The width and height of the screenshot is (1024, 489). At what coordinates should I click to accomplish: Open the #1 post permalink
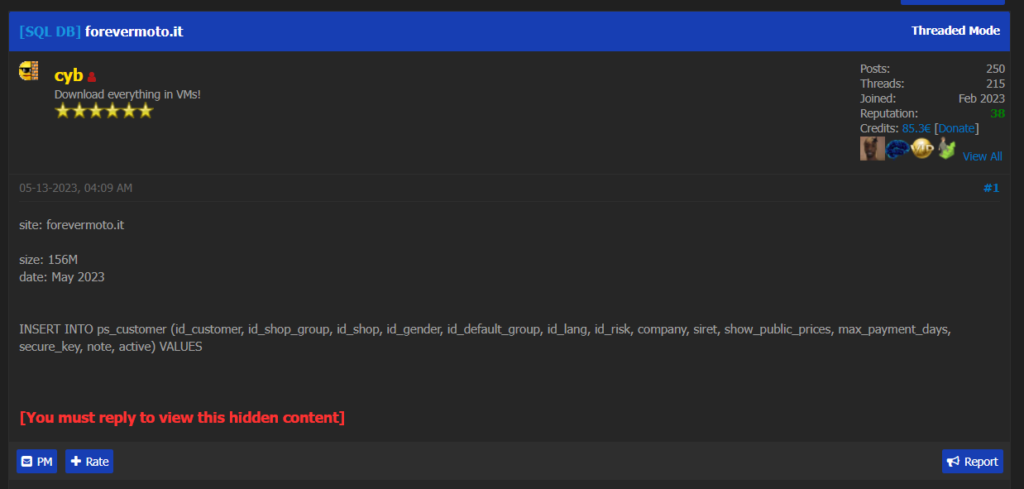pyautogui.click(x=991, y=187)
